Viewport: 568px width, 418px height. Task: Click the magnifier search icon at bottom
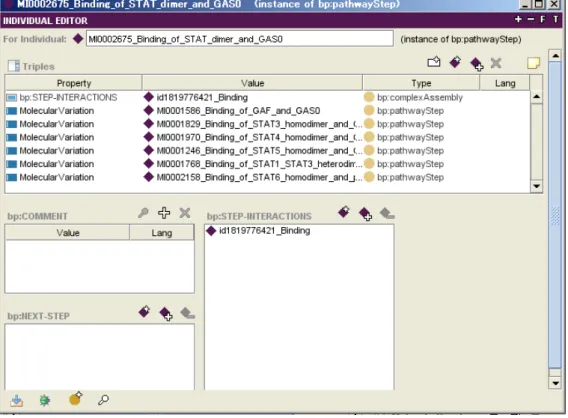103,400
